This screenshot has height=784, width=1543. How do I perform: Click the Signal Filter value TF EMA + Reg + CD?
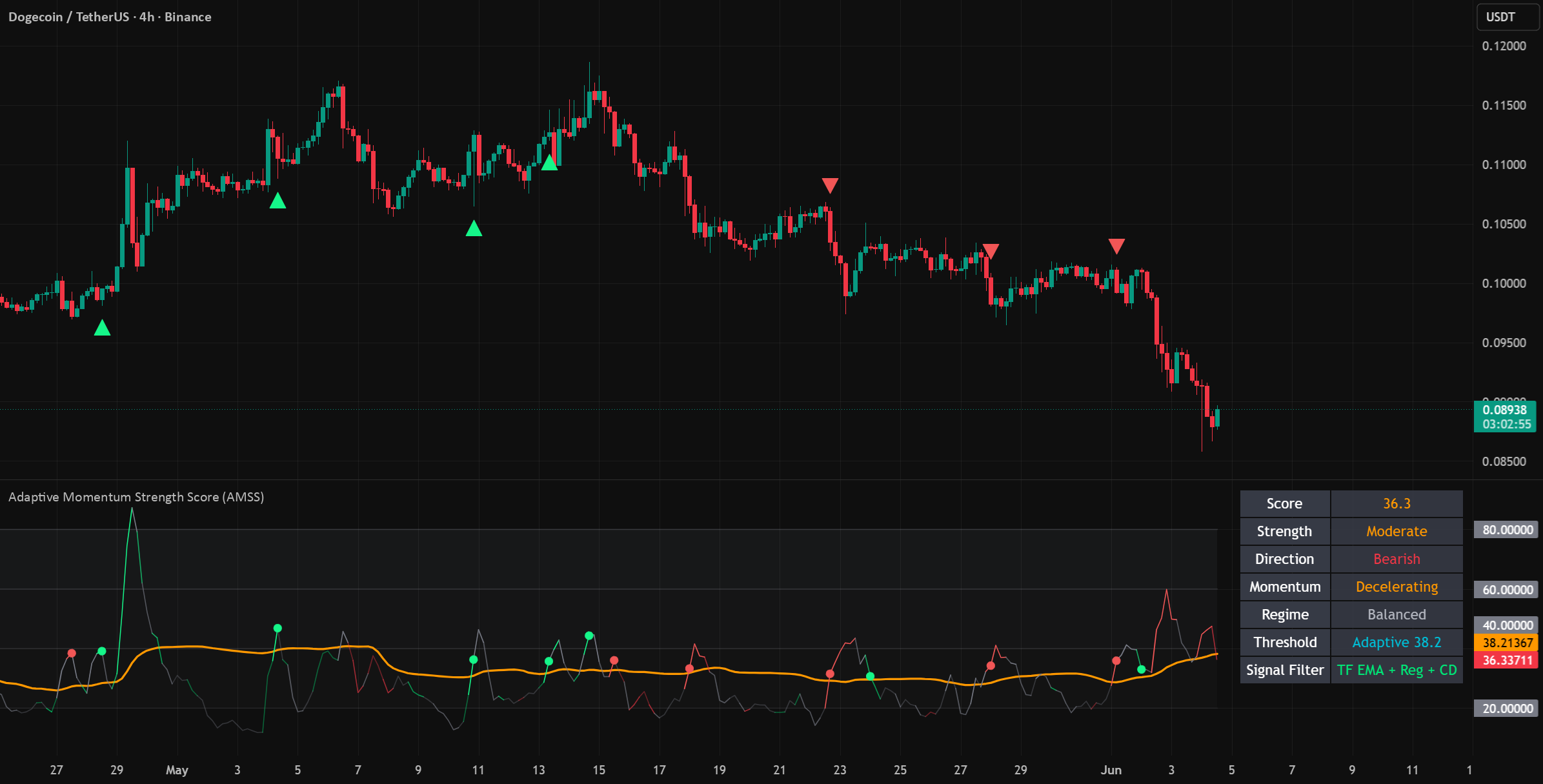pos(1397,670)
